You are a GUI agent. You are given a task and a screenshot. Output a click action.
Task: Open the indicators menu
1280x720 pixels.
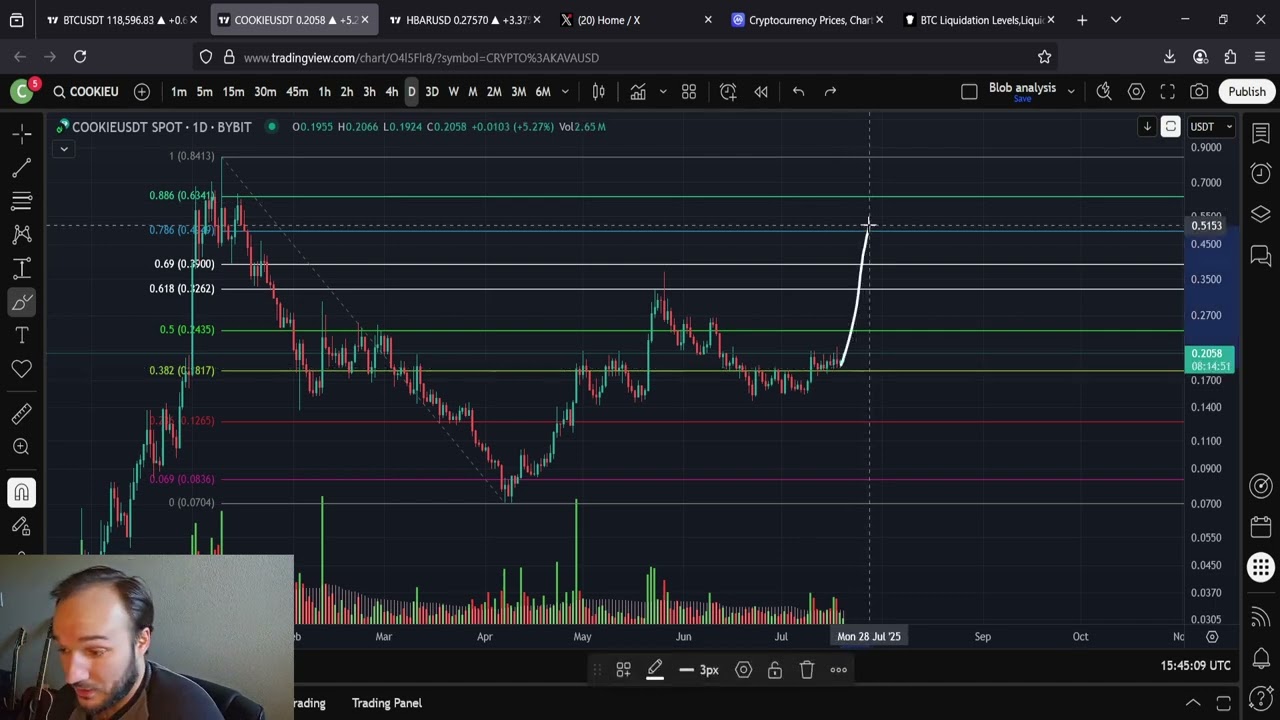point(638,92)
